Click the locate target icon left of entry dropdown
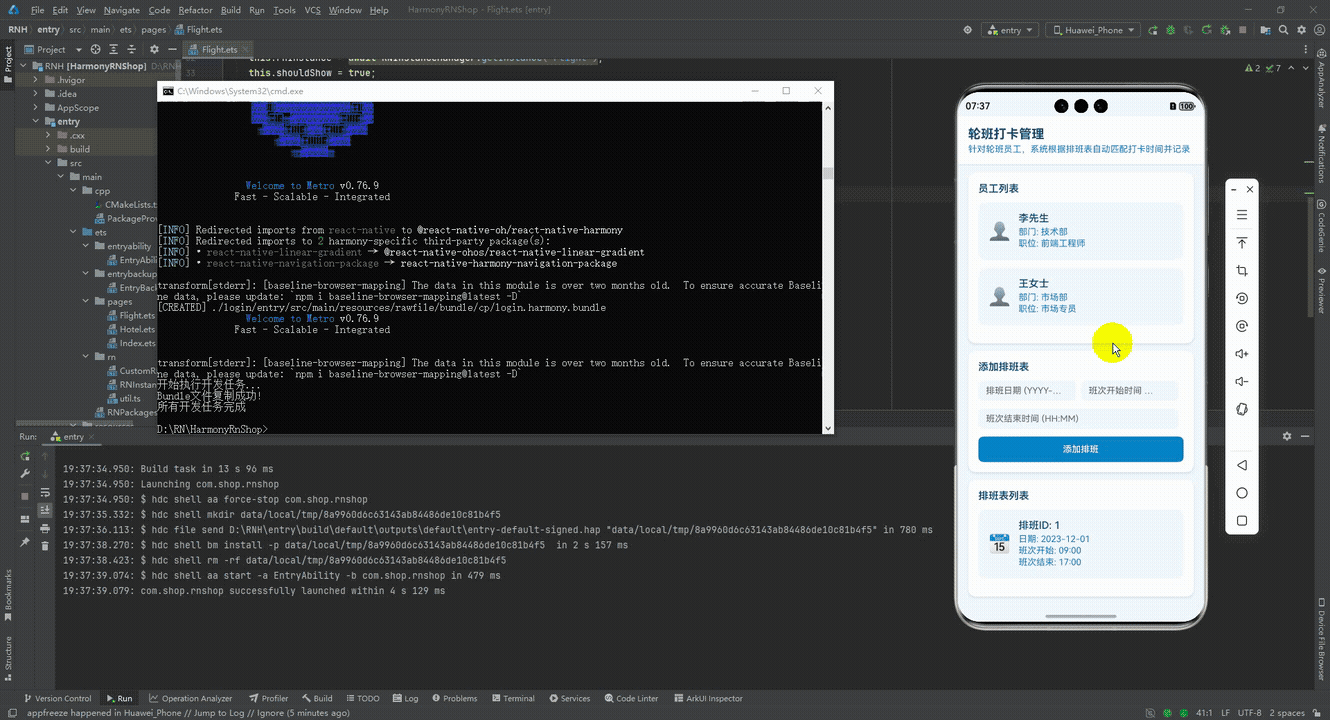1330x720 pixels. [967, 30]
